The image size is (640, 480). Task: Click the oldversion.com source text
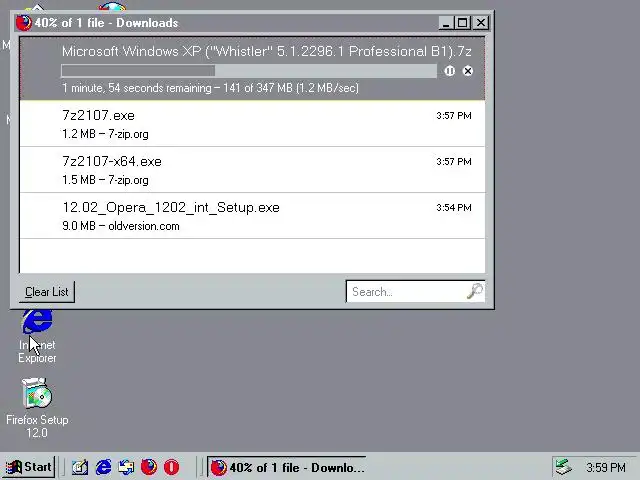(x=144, y=226)
